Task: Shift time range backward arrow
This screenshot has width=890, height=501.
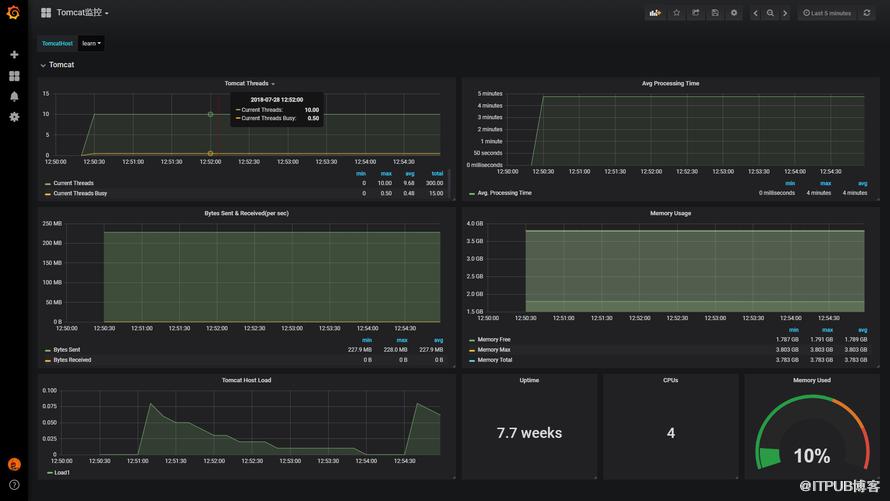Action: tap(755, 12)
